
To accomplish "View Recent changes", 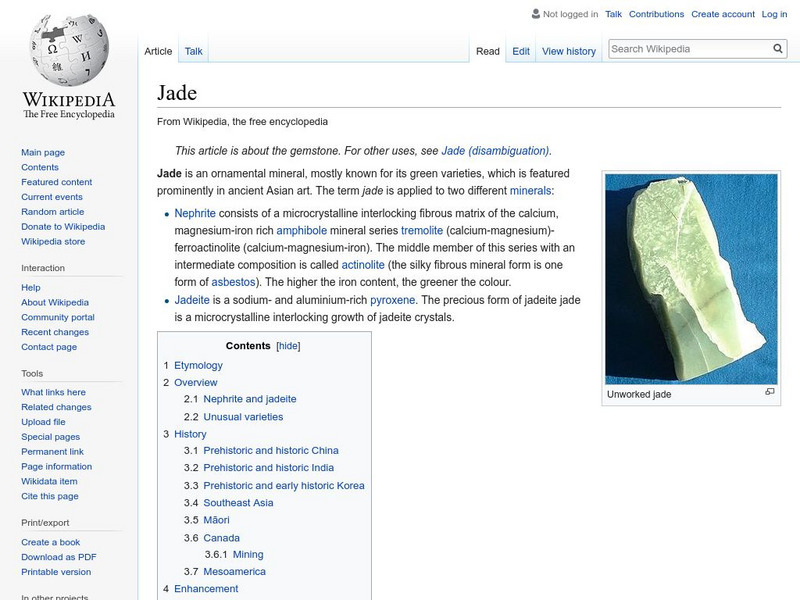I will (55, 332).
